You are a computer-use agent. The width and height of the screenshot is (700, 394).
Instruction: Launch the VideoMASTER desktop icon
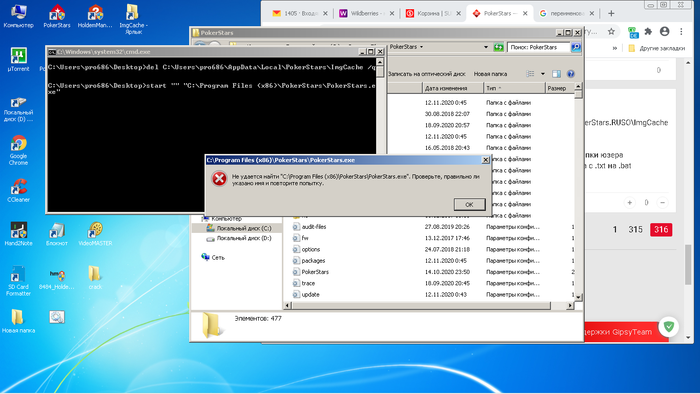(x=95, y=234)
